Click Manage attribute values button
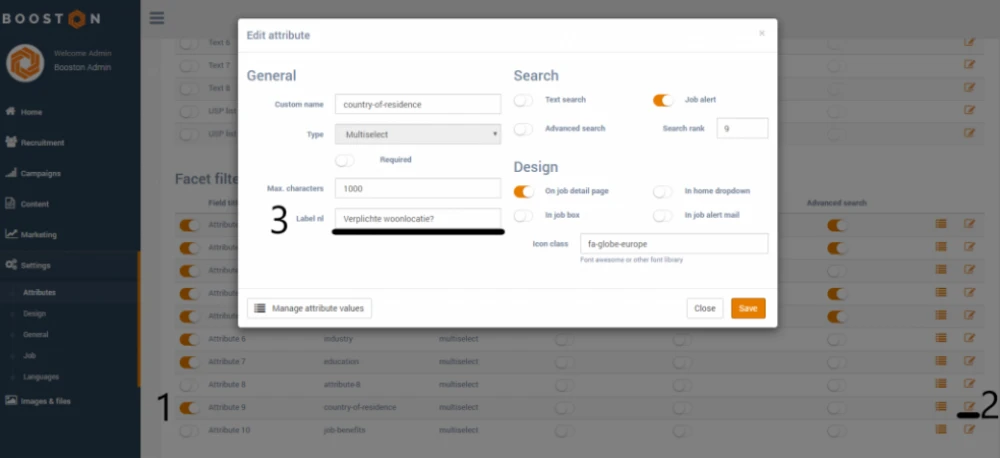The height and width of the screenshot is (458, 1000). click(x=309, y=309)
